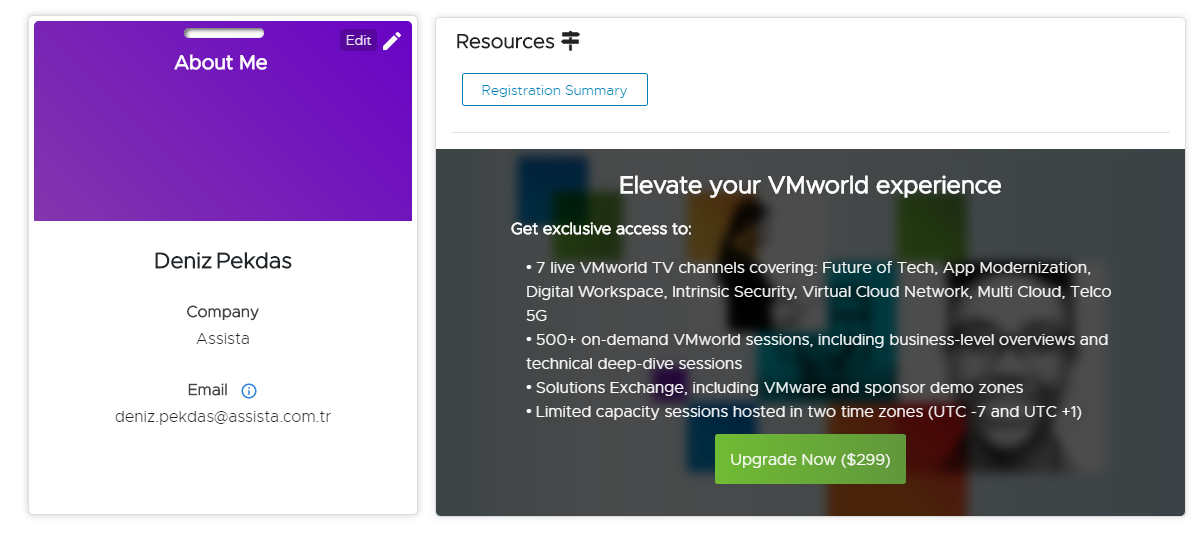Screen dimensions: 1196x535
Task: Click the Resources signpost icon
Action: [570, 41]
